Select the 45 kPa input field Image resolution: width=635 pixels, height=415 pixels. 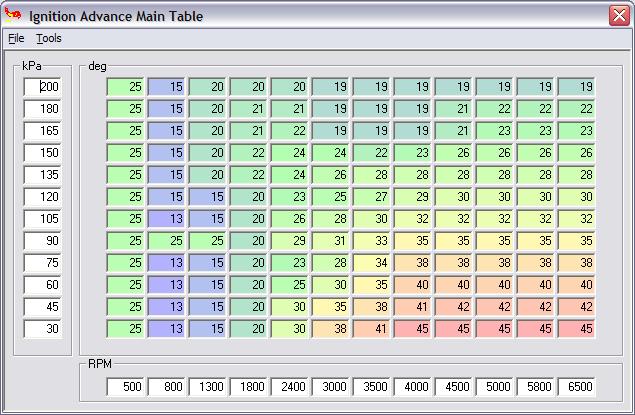(x=42, y=306)
